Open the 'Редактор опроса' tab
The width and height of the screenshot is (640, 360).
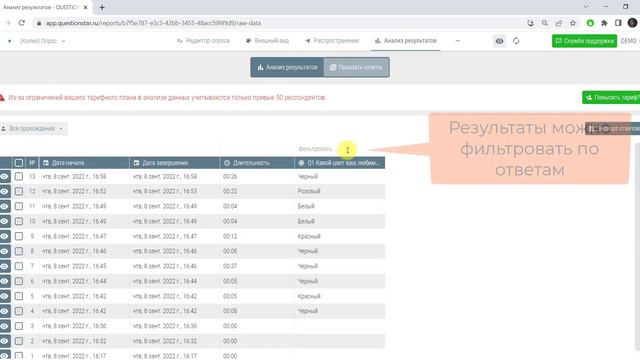(203, 41)
